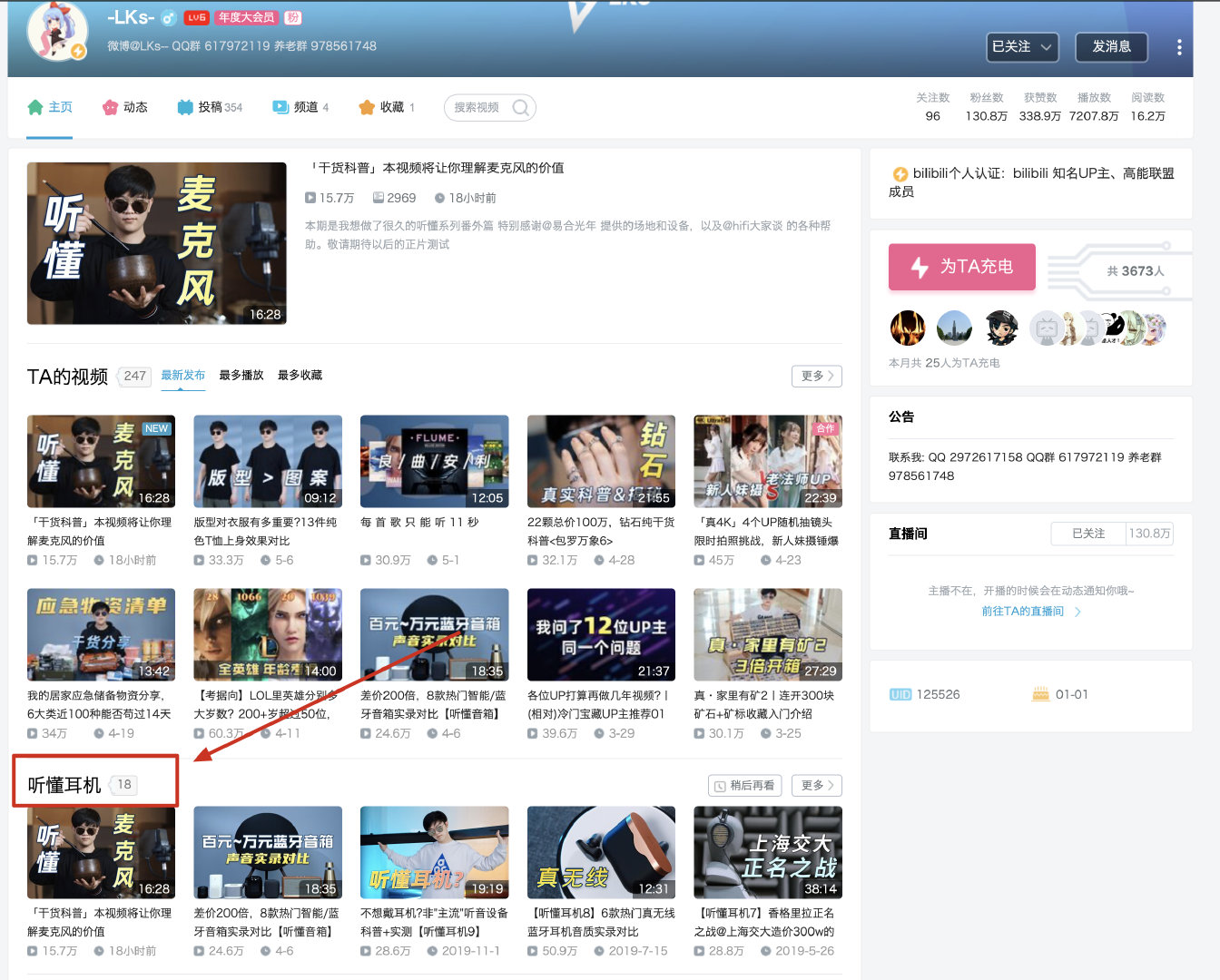Click the lightning icon on 为TA充电
This screenshot has width=1220, height=980.
click(920, 267)
